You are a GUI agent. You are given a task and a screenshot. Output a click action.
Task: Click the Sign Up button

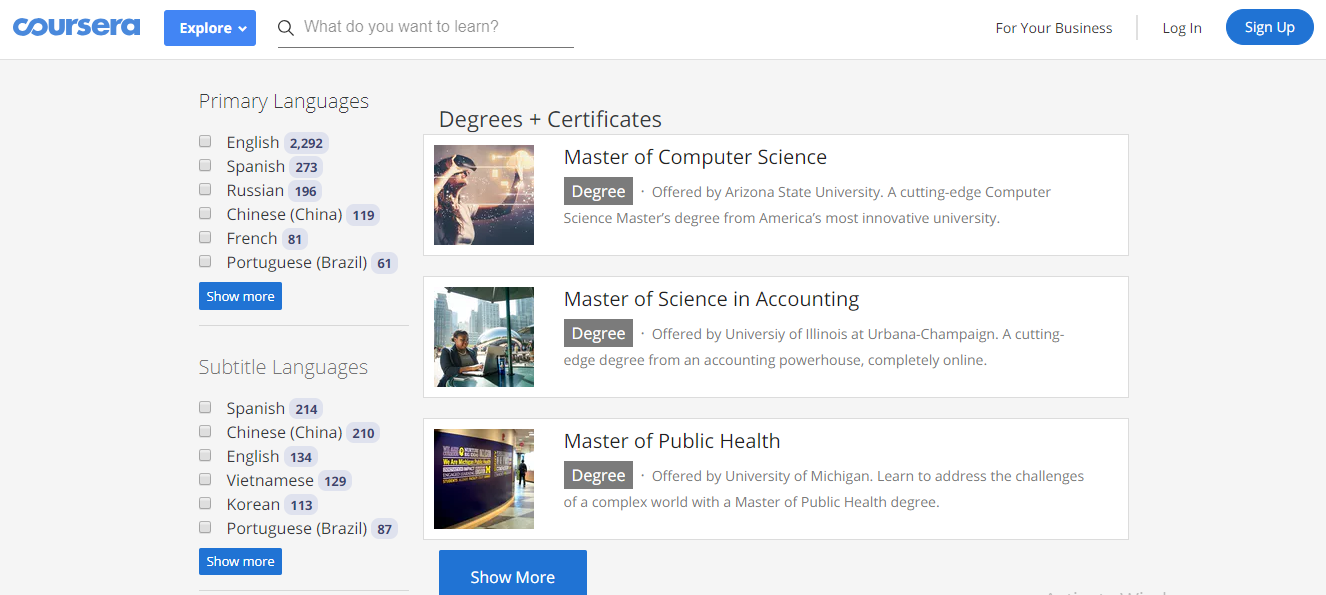coord(1270,27)
